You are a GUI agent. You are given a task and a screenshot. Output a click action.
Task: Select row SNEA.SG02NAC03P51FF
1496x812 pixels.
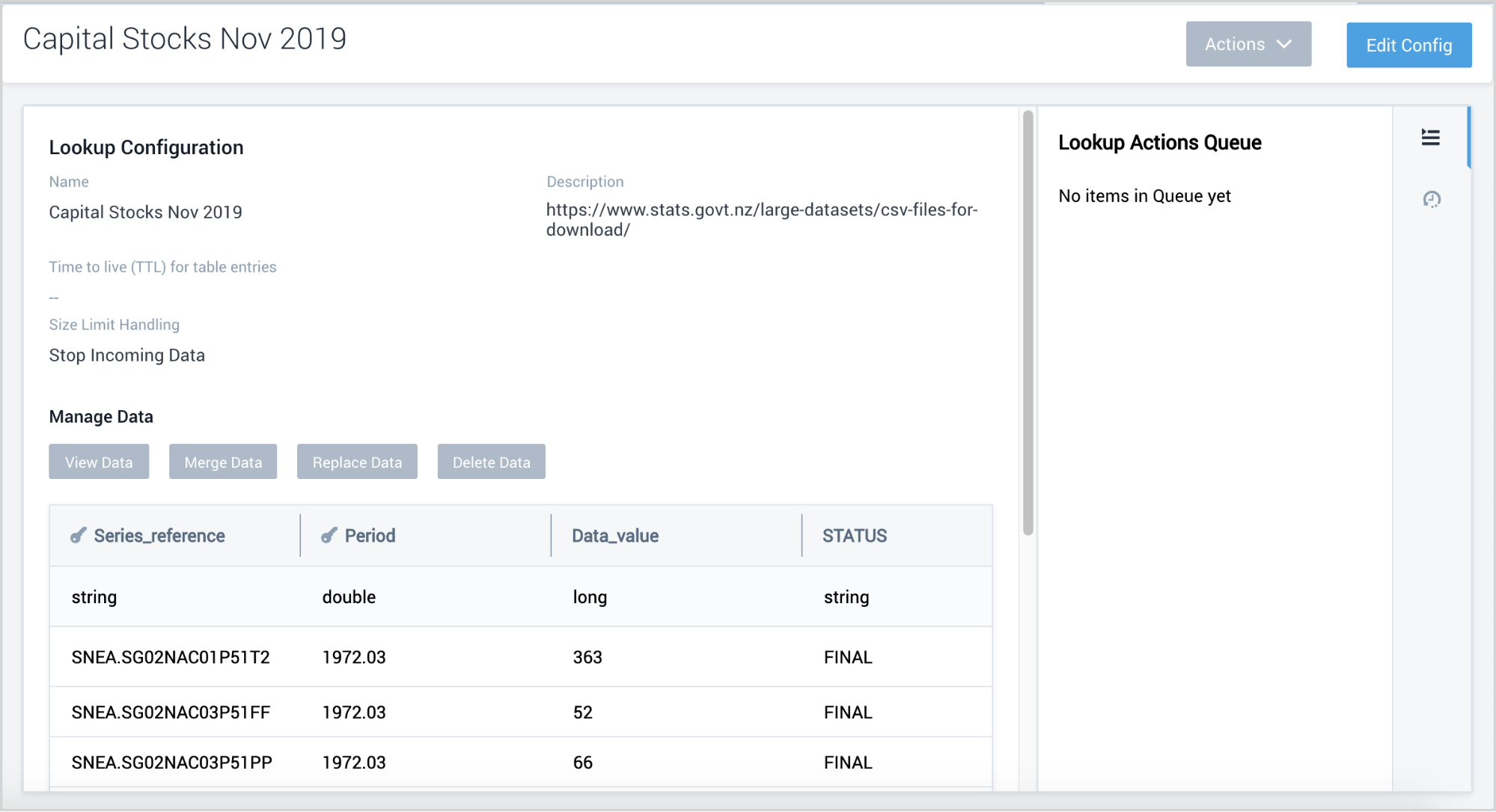click(171, 712)
